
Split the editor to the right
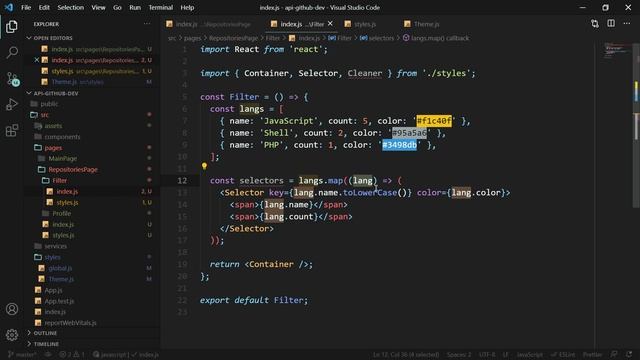(611, 24)
